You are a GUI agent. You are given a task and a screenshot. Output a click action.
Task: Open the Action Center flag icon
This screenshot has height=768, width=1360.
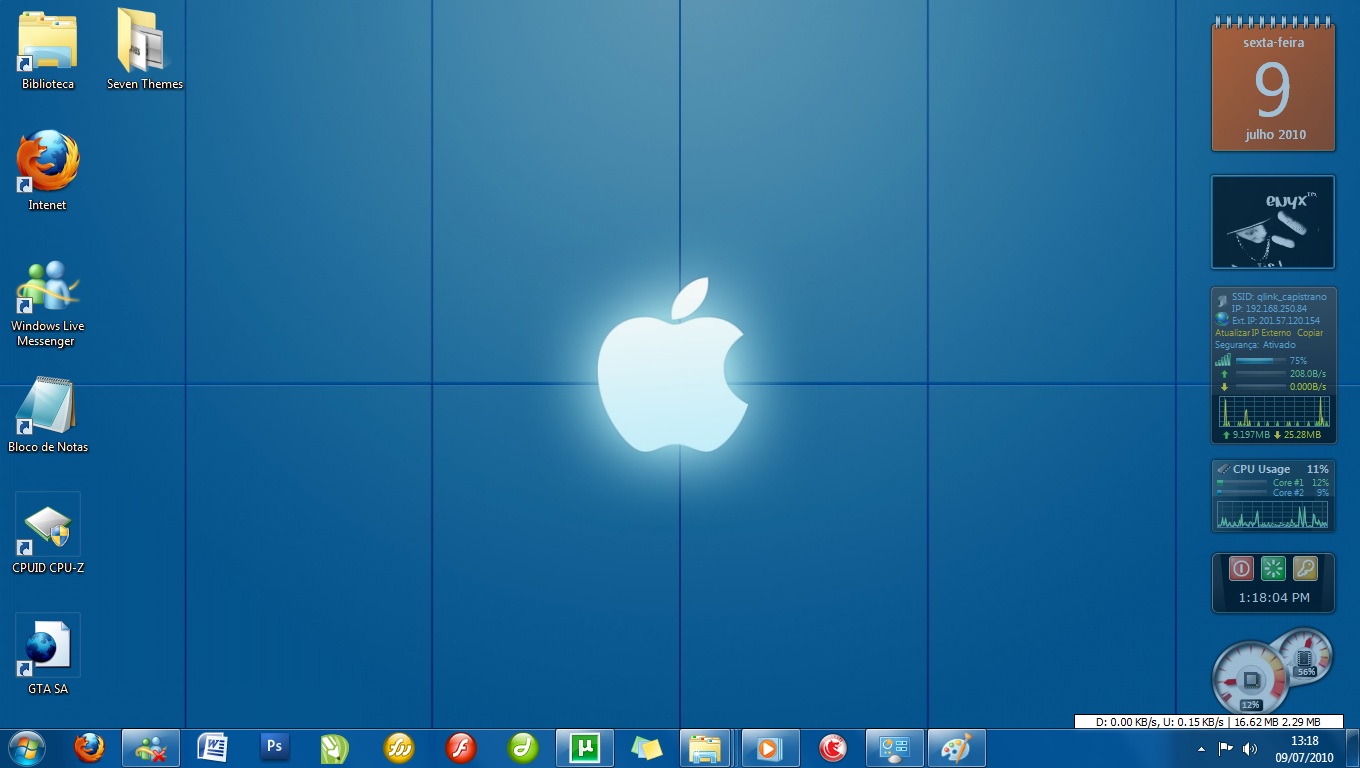(1225, 748)
